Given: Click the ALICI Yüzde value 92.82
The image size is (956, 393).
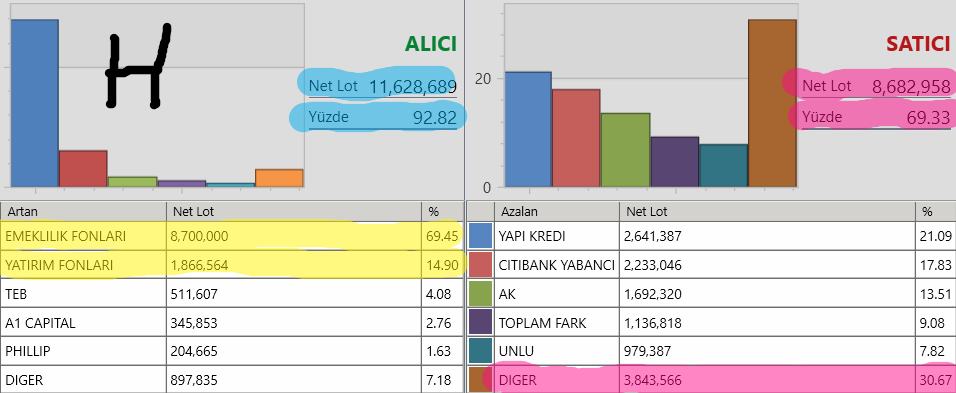Looking at the screenshot, I should (435, 118).
